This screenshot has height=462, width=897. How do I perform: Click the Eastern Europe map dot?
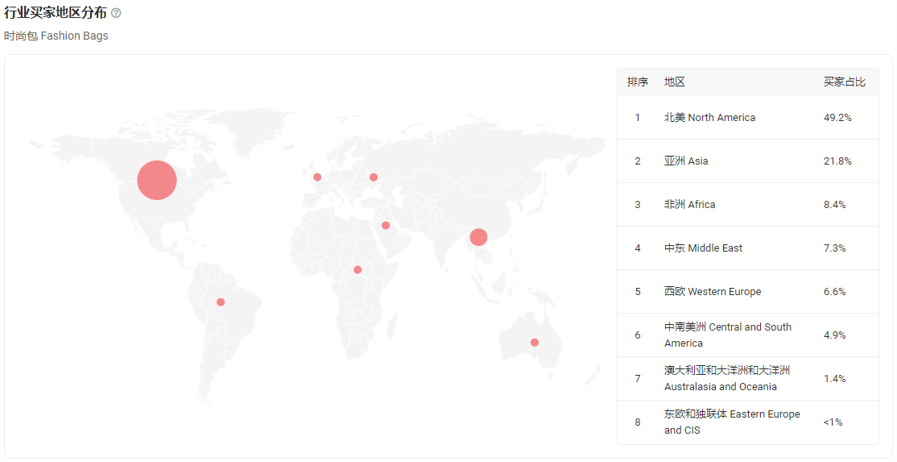click(x=374, y=177)
